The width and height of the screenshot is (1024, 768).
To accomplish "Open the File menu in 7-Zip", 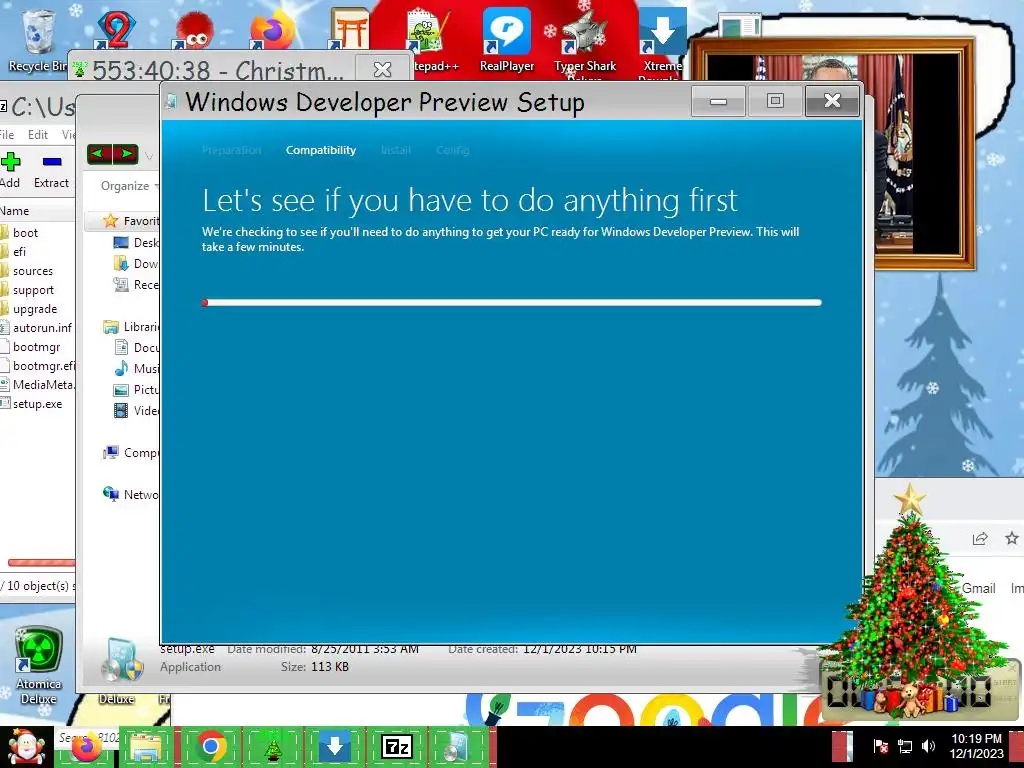I will [7, 135].
